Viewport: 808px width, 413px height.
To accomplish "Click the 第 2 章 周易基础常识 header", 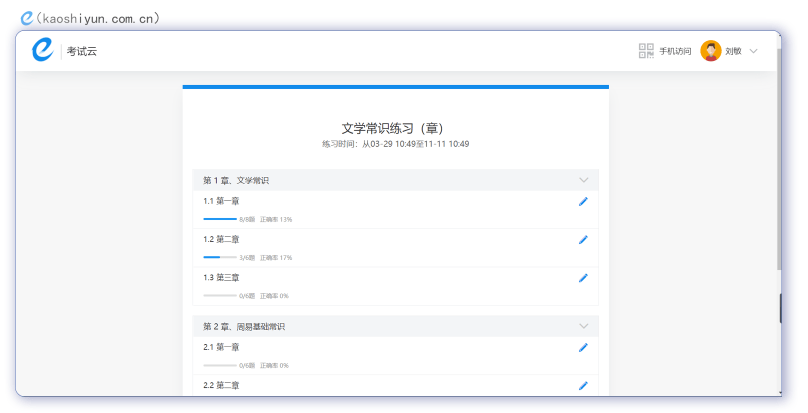I will [245, 327].
